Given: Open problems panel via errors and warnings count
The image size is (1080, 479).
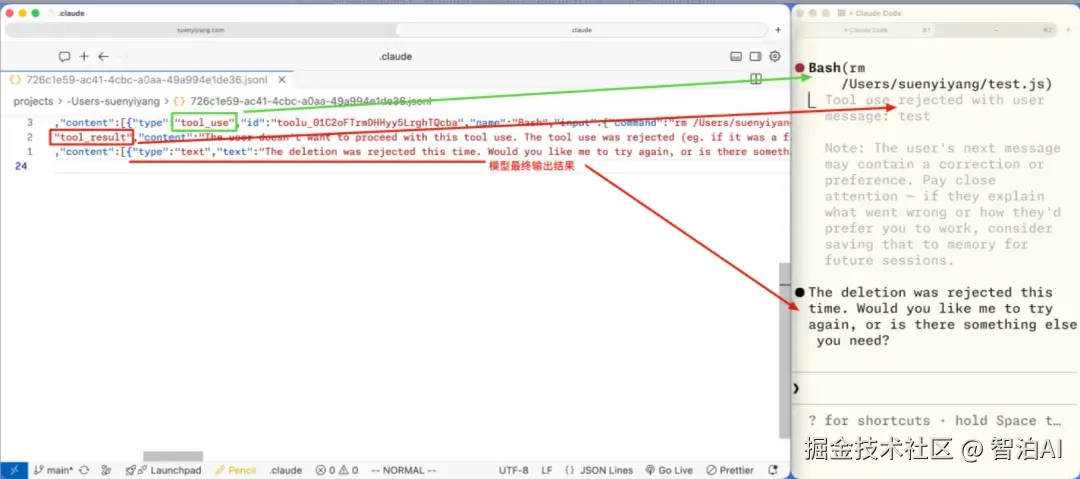Looking at the screenshot, I should [335, 470].
